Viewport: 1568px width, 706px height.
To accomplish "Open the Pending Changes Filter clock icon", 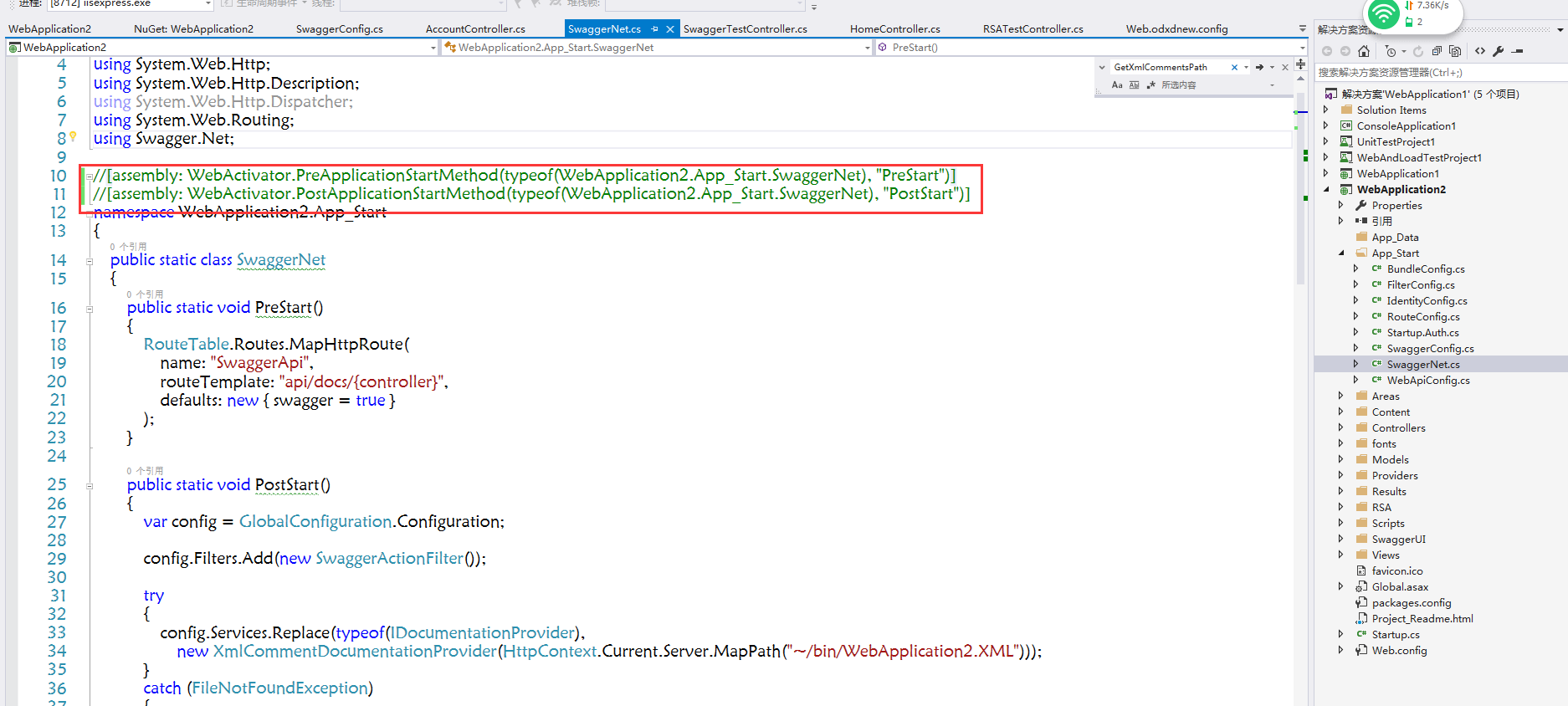I will (1390, 51).
